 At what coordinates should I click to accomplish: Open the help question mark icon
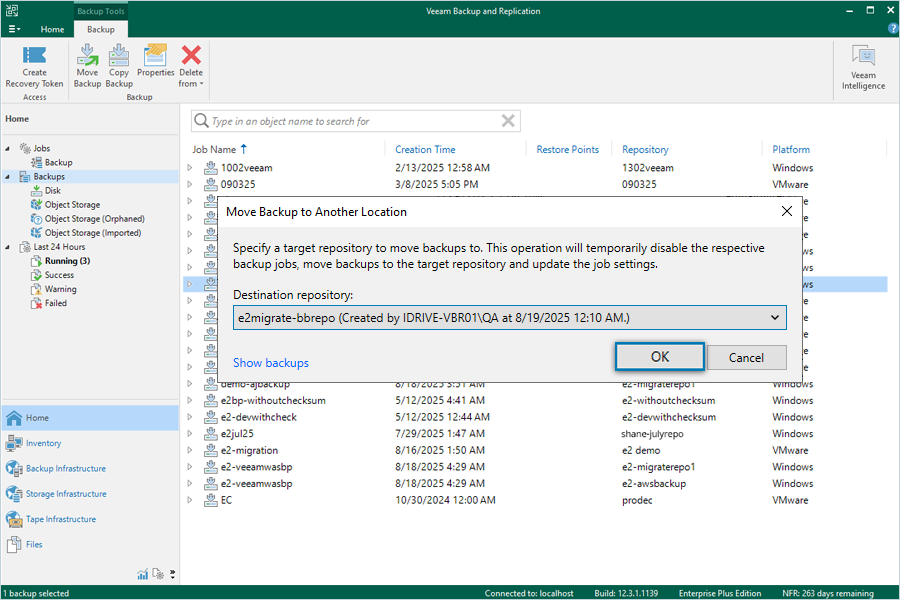pos(893,29)
